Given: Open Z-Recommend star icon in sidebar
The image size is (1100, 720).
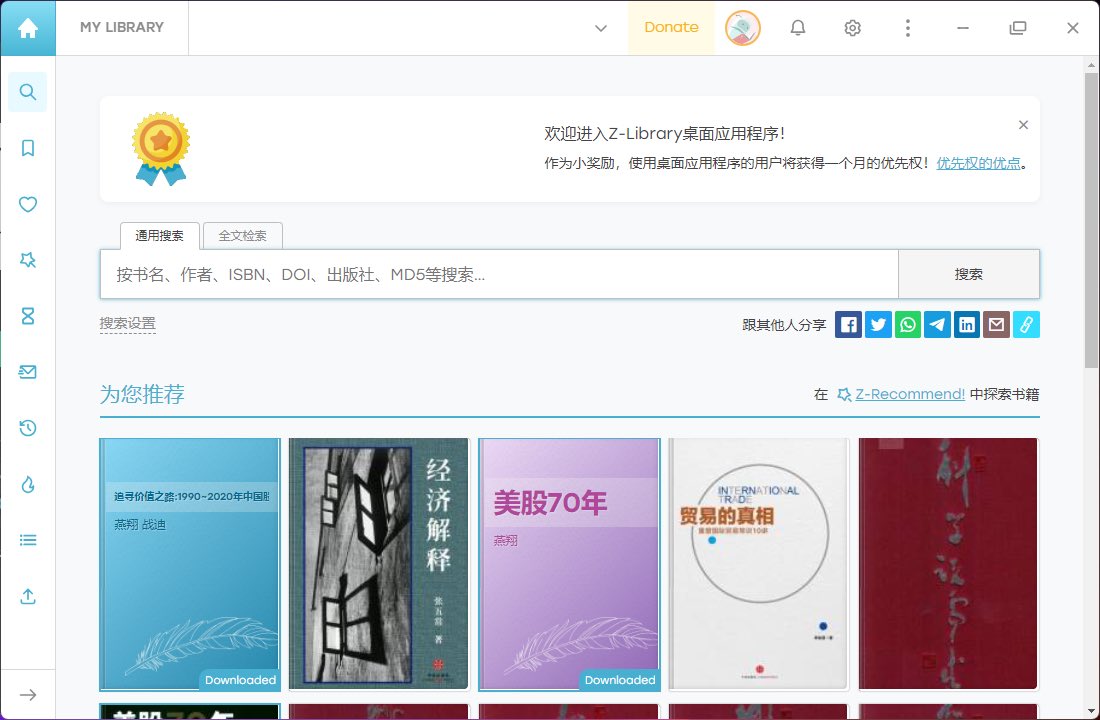Looking at the screenshot, I should (28, 260).
